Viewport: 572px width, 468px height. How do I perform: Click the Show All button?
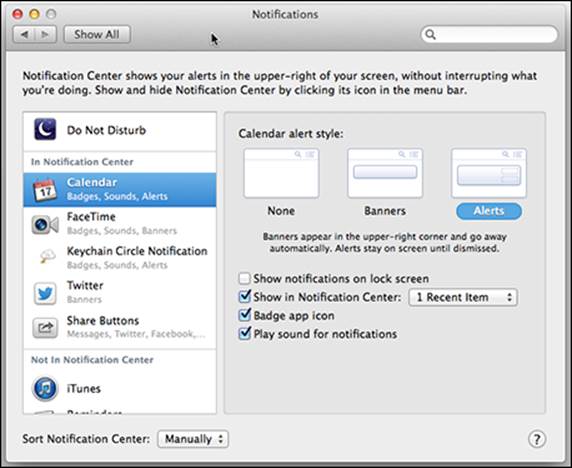(x=97, y=35)
